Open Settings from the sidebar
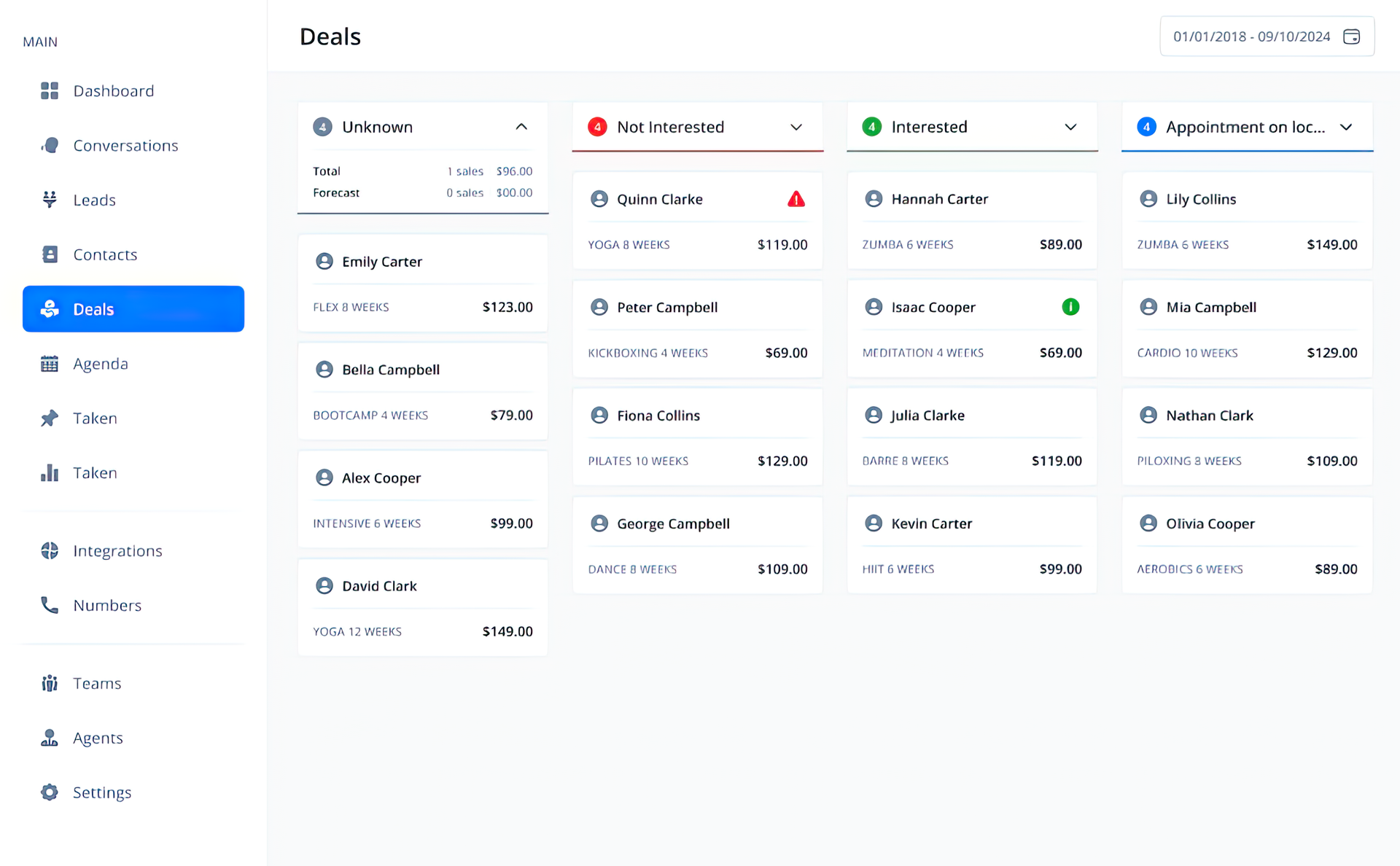 [101, 792]
